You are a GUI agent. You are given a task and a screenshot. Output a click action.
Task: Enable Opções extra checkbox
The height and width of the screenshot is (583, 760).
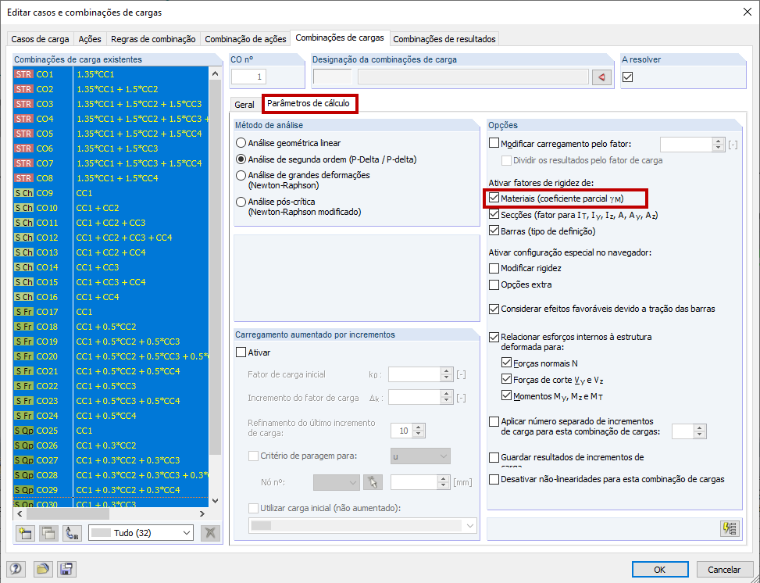(494, 284)
